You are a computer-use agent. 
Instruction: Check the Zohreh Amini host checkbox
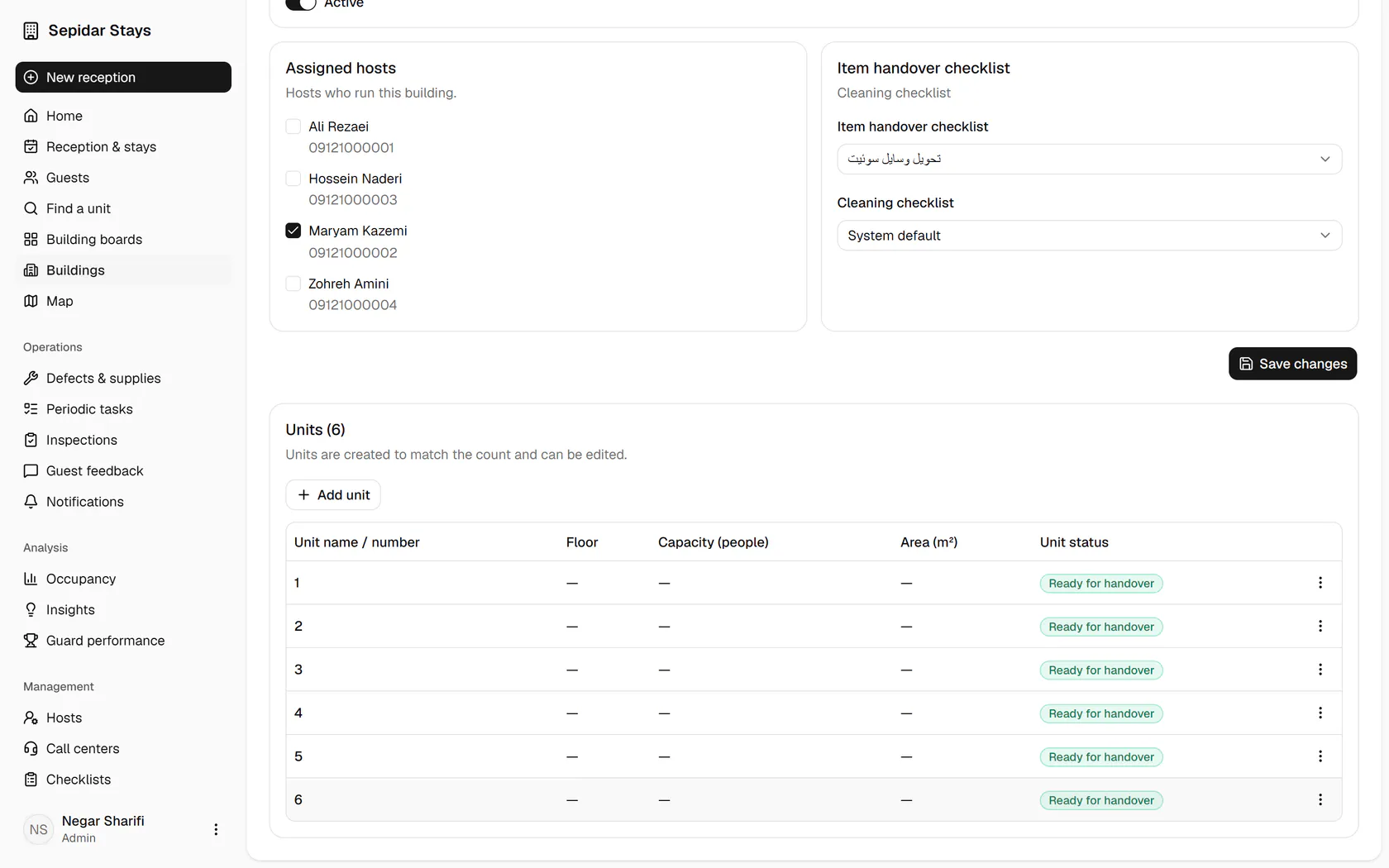tap(293, 284)
